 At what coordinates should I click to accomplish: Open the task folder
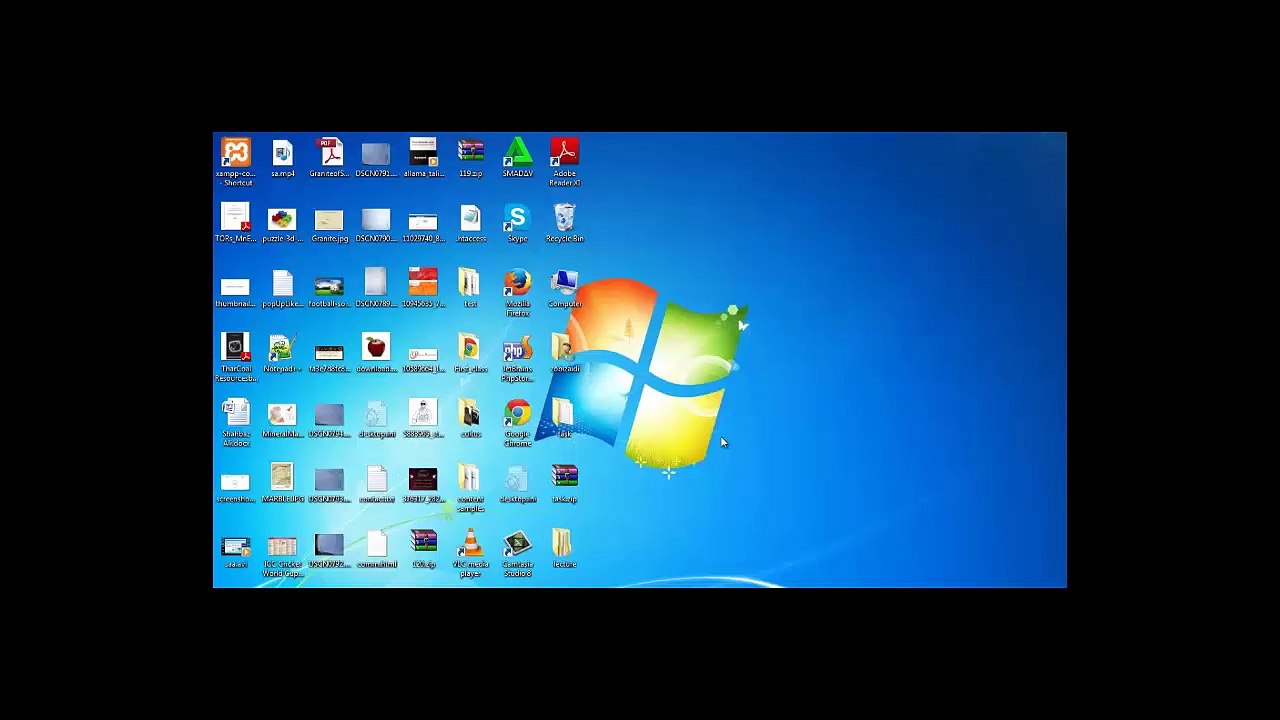click(563, 413)
